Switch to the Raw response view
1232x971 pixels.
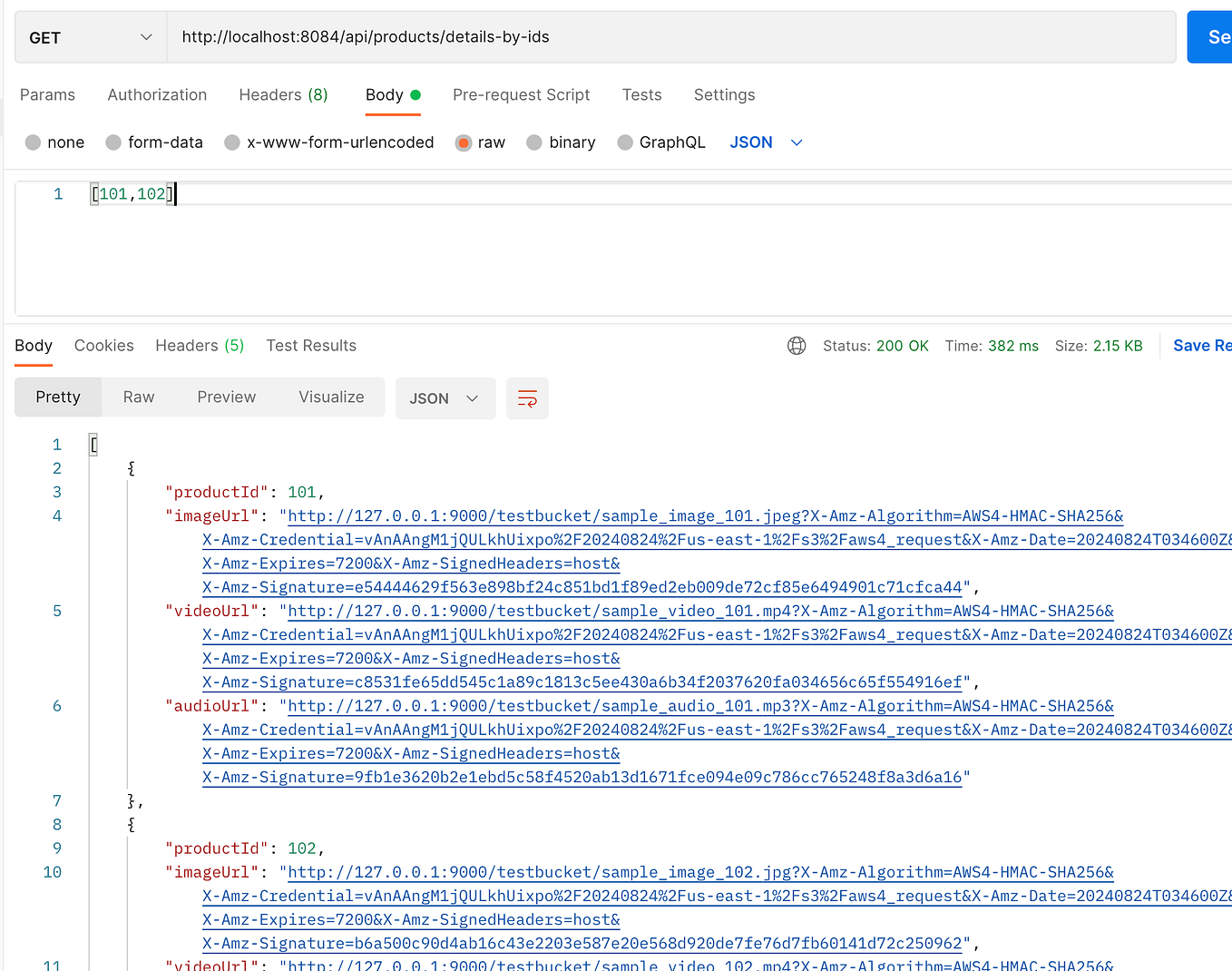click(x=138, y=397)
